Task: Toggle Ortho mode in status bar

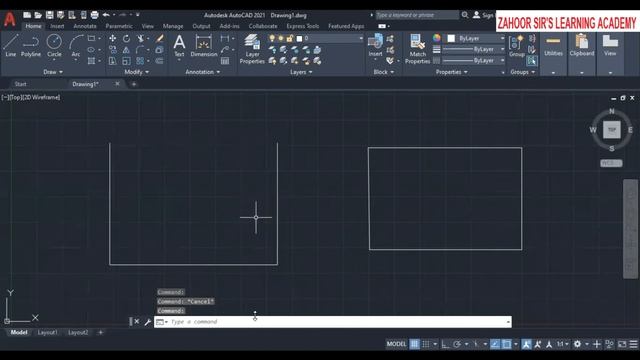Action: click(445, 344)
